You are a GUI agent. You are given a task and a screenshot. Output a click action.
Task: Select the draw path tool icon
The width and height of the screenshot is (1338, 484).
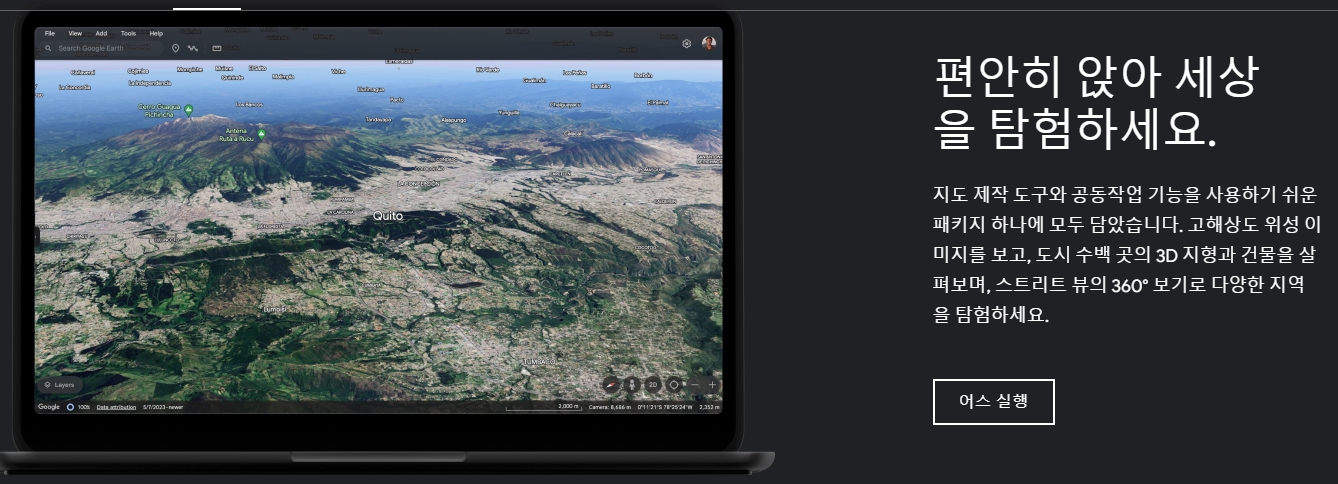(x=193, y=48)
